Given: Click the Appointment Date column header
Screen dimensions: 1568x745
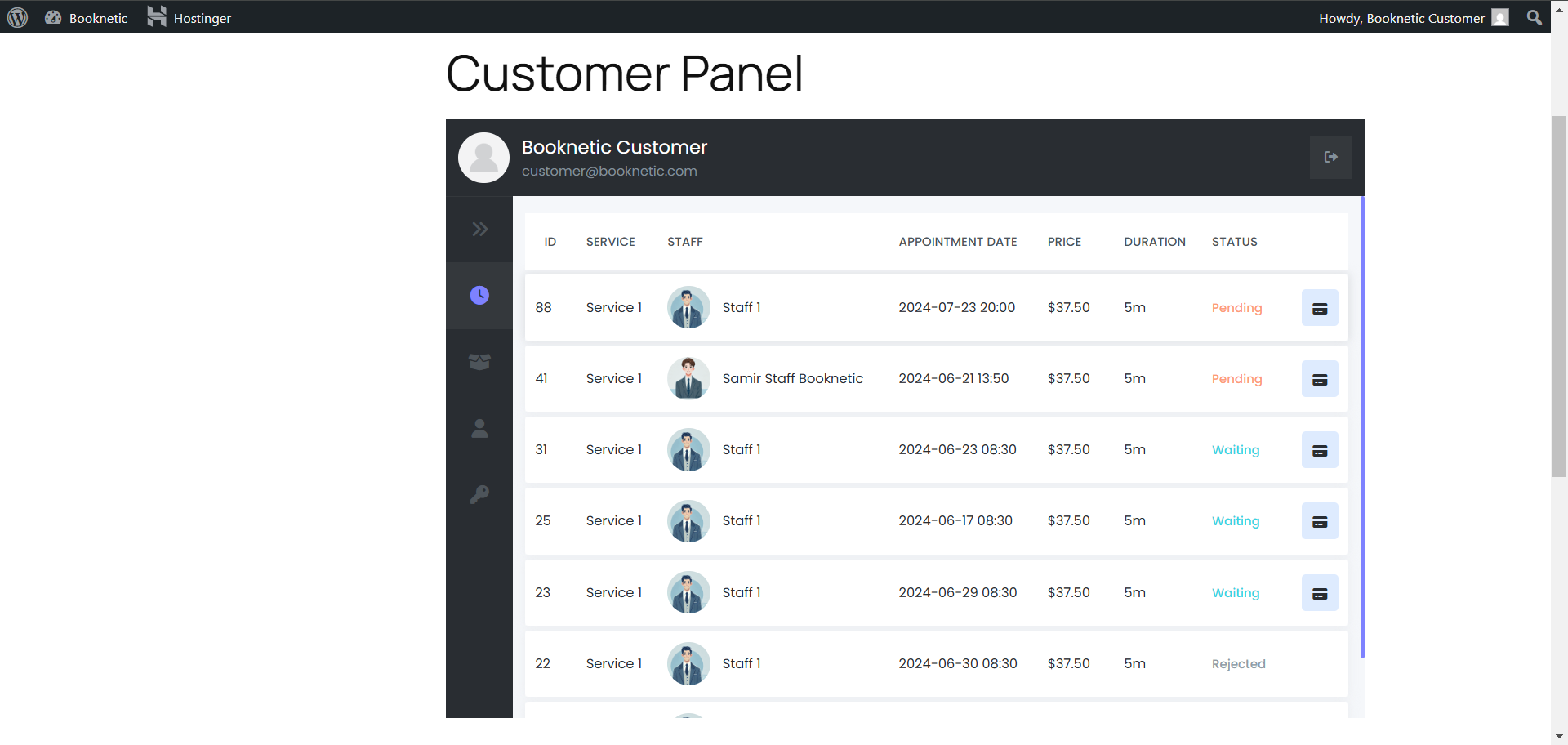Looking at the screenshot, I should click(958, 242).
